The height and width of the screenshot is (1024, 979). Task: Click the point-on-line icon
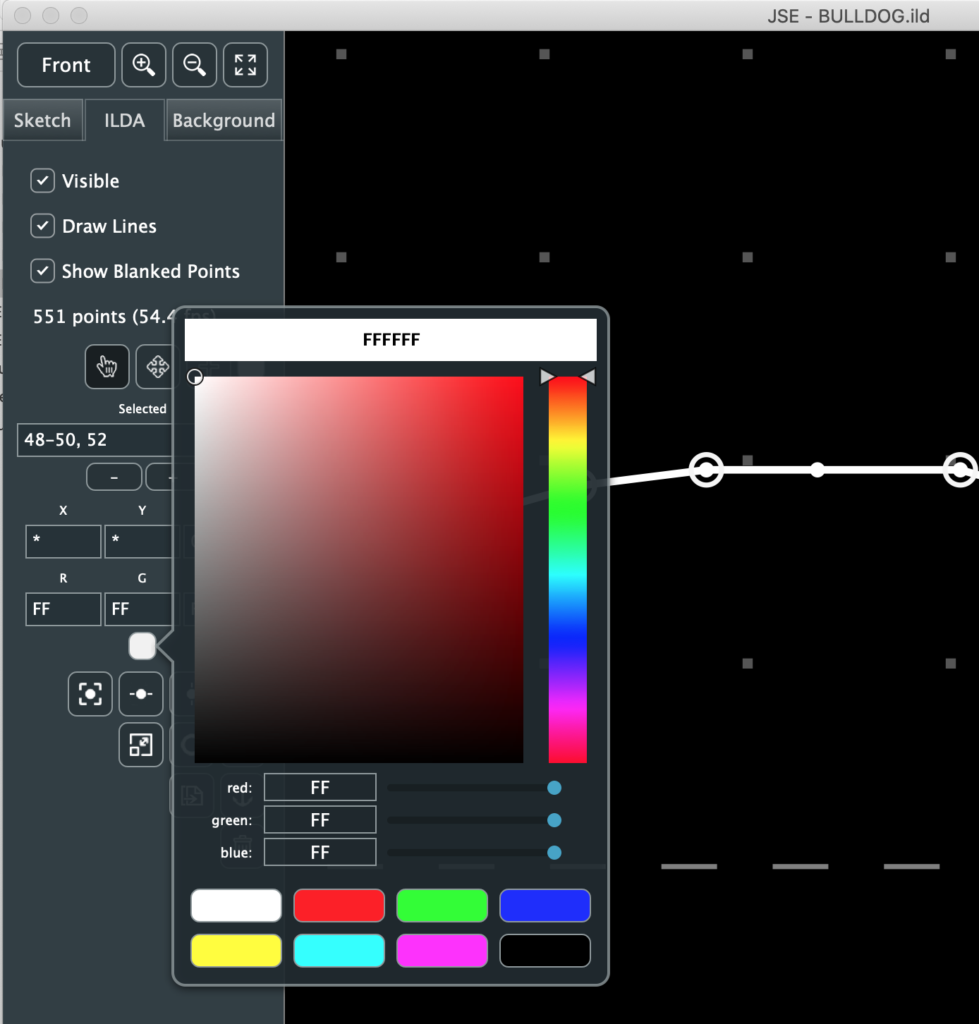(141, 694)
